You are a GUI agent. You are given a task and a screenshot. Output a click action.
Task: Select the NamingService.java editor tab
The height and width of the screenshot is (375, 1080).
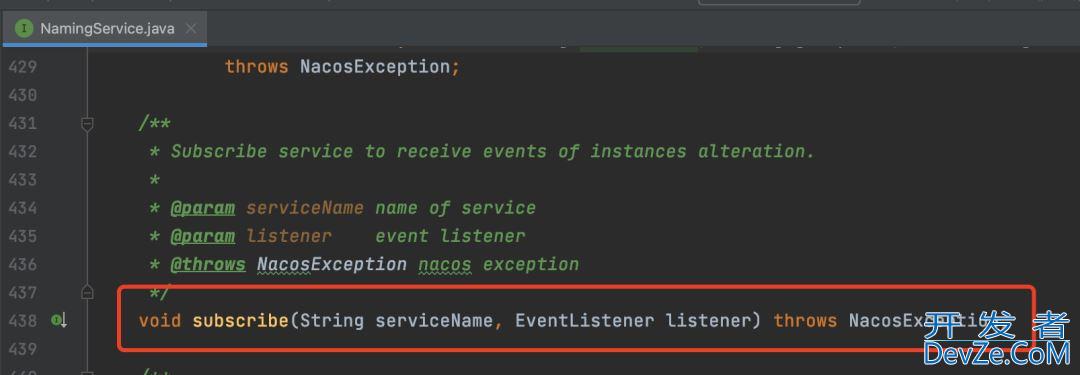click(x=105, y=29)
